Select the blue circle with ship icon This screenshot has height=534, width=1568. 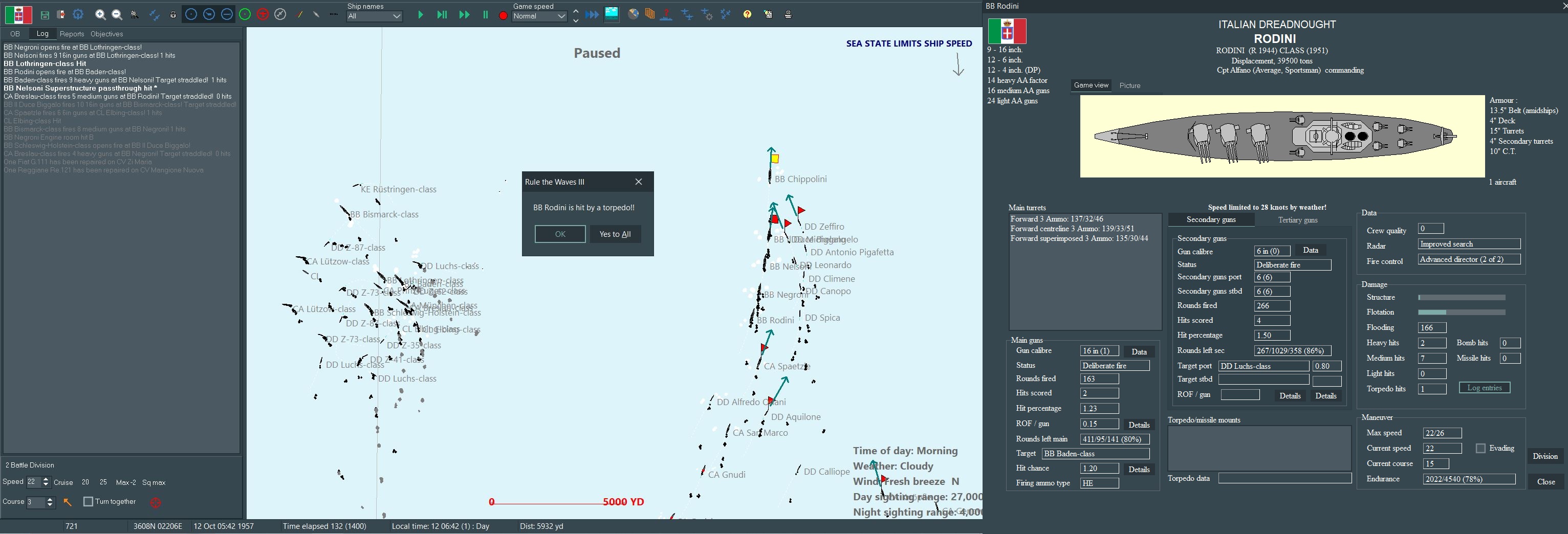click(209, 14)
